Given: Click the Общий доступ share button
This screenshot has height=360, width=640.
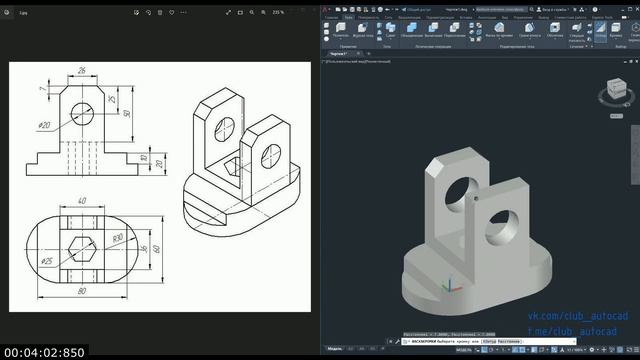Looking at the screenshot, I should click(416, 9).
